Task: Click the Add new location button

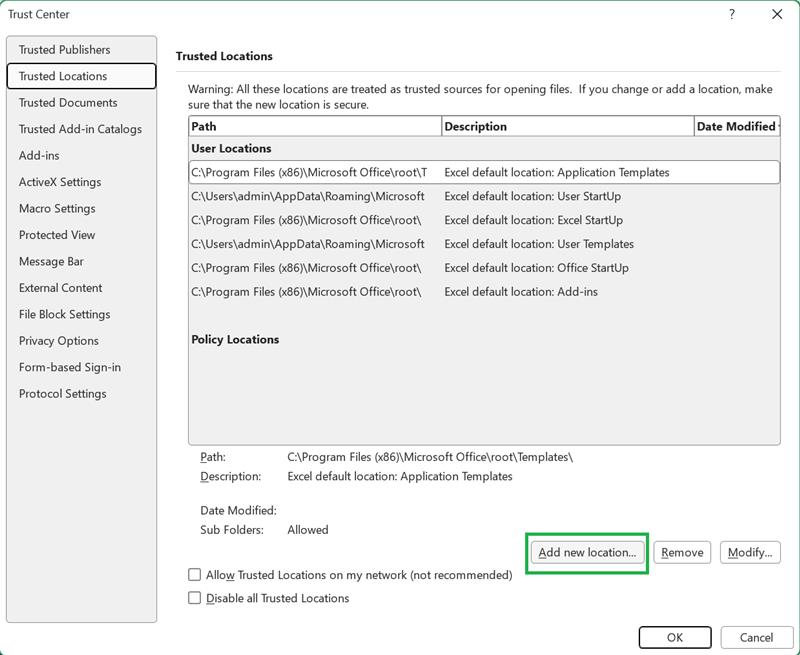Action: pos(587,552)
